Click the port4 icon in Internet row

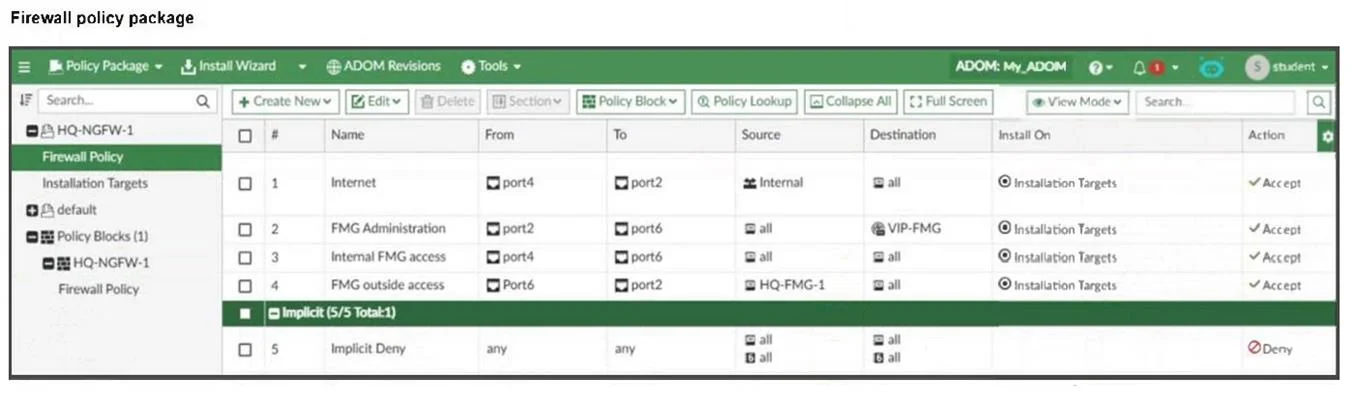492,184
